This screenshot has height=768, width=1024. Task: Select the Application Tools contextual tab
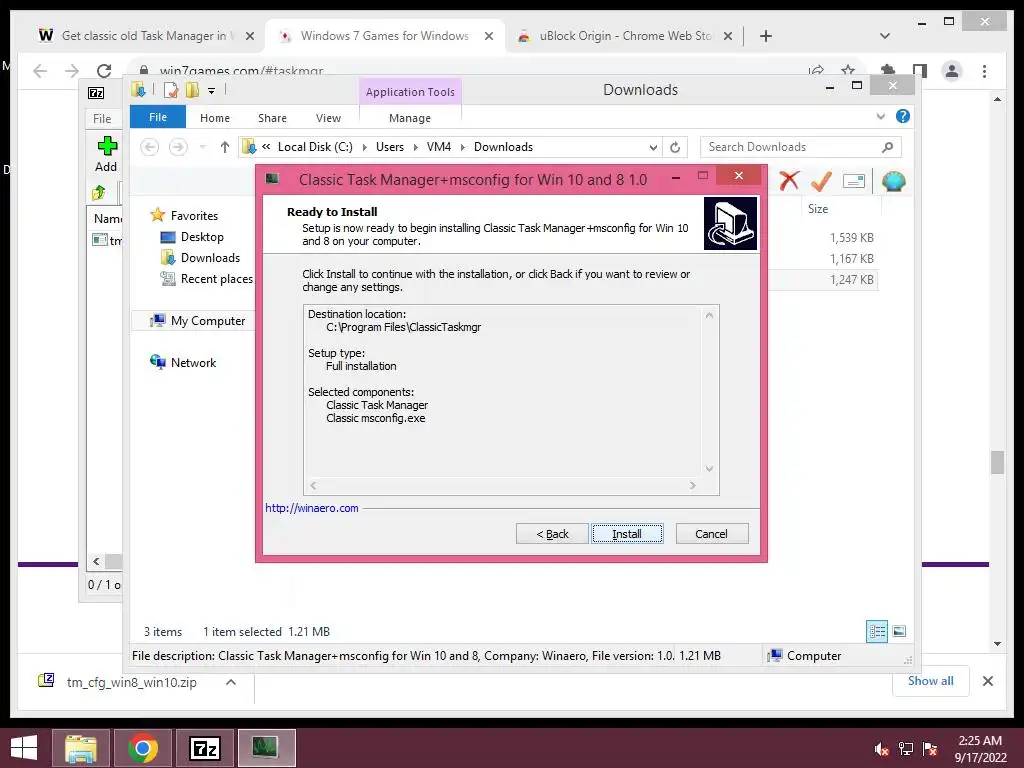tap(410, 92)
